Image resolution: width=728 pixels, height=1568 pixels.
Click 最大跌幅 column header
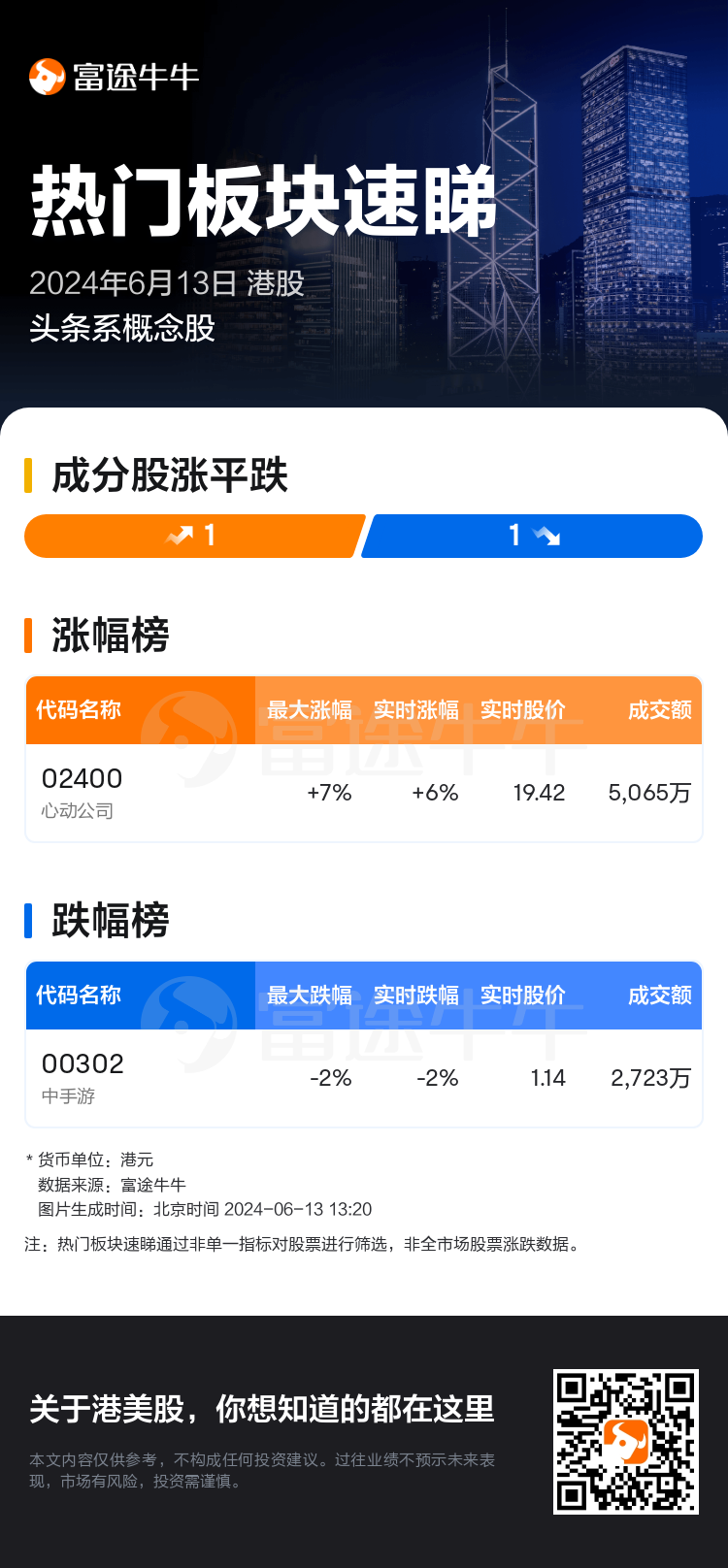click(x=310, y=996)
